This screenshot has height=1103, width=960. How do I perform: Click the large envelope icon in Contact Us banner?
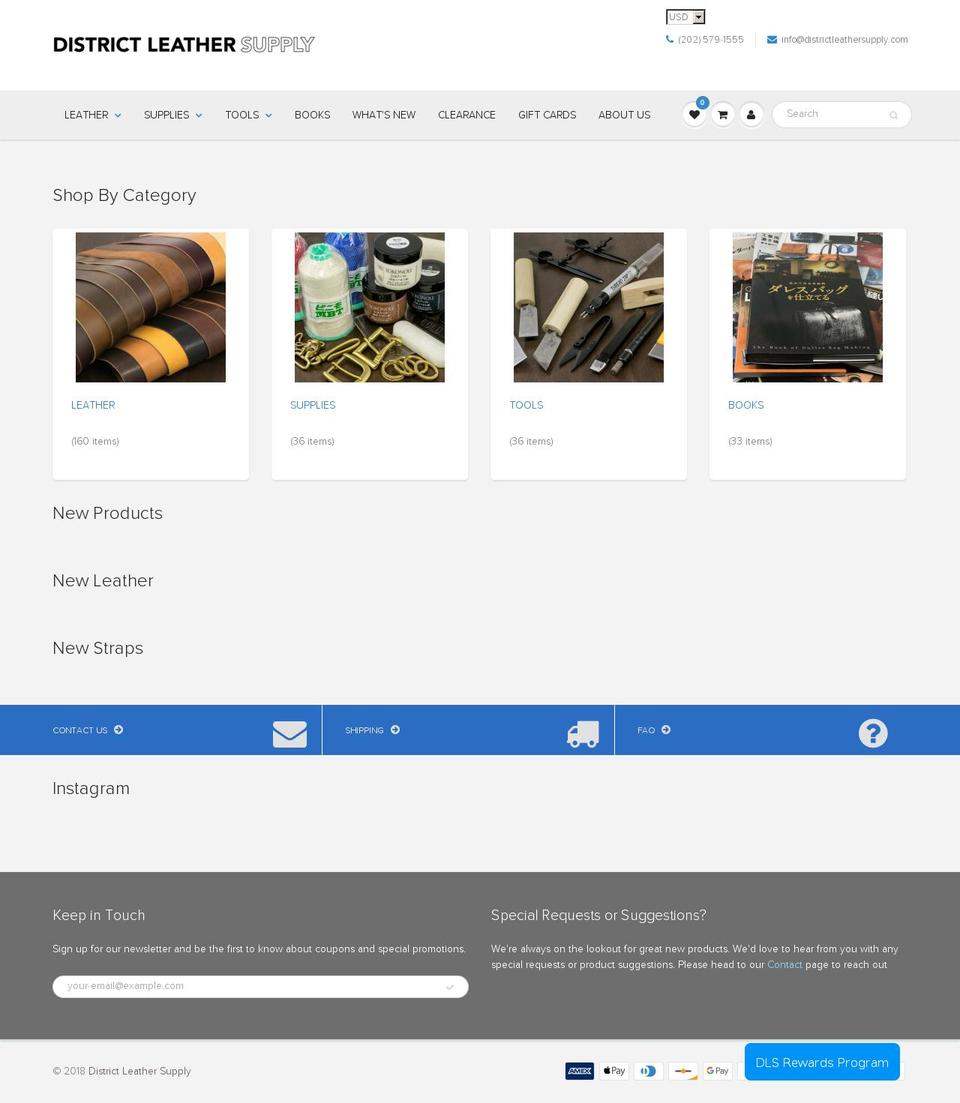[290, 734]
